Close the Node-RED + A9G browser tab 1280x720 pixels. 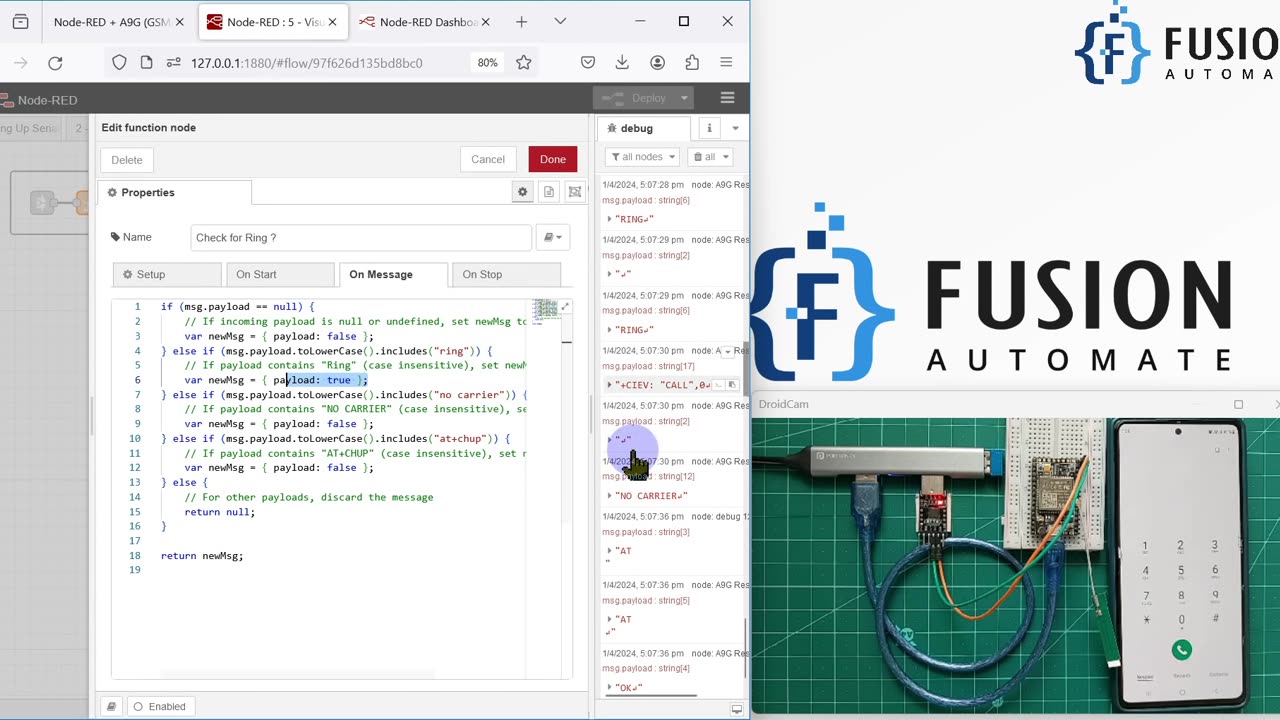point(180,22)
